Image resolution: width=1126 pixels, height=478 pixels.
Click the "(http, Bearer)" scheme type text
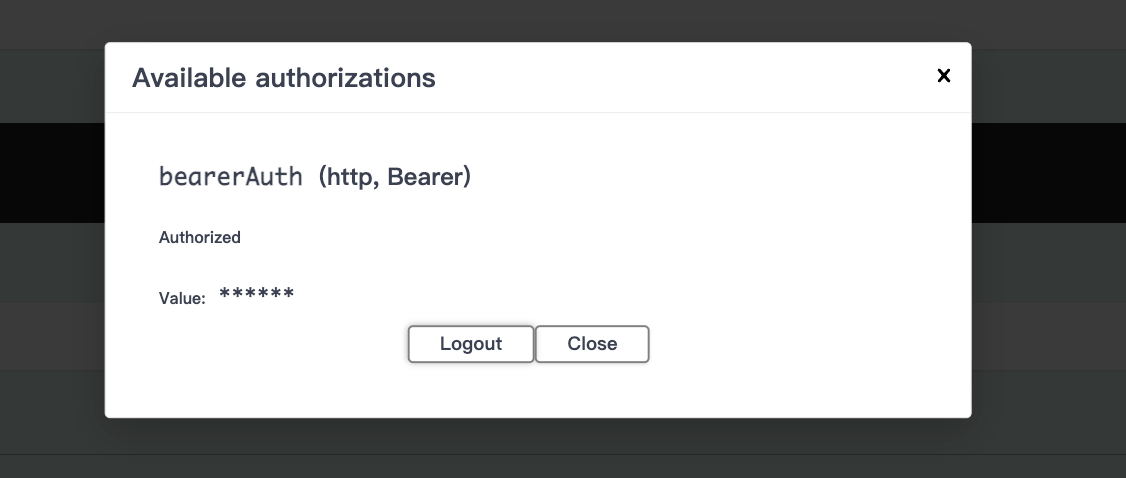point(395,177)
